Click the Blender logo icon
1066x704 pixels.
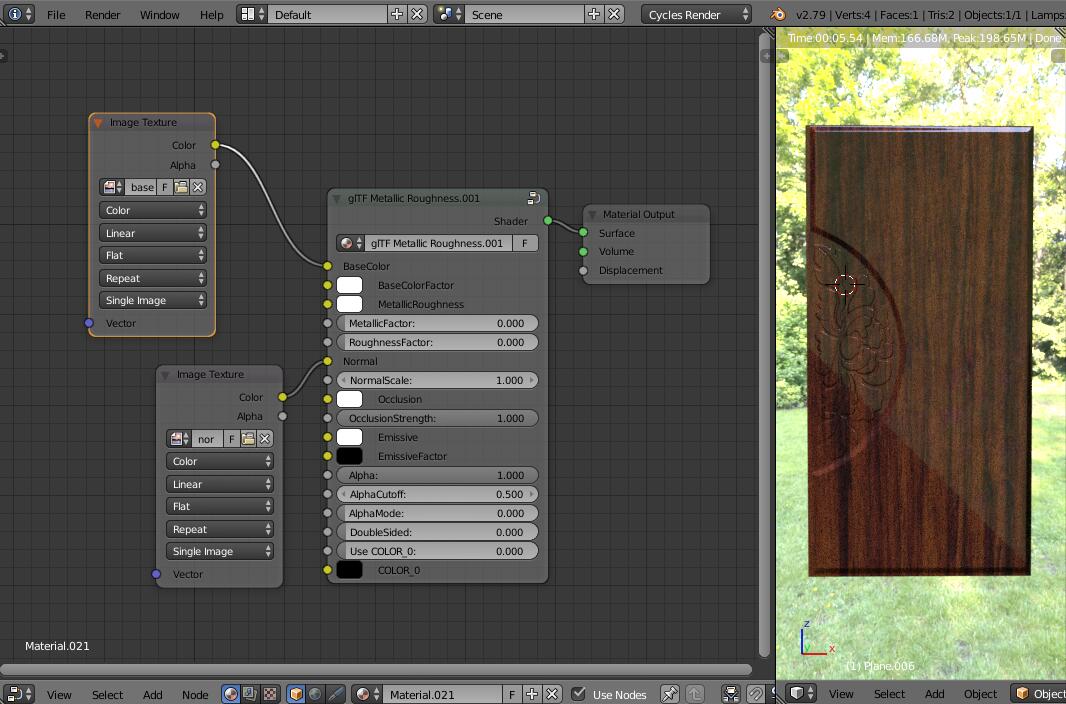pyautogui.click(x=778, y=14)
